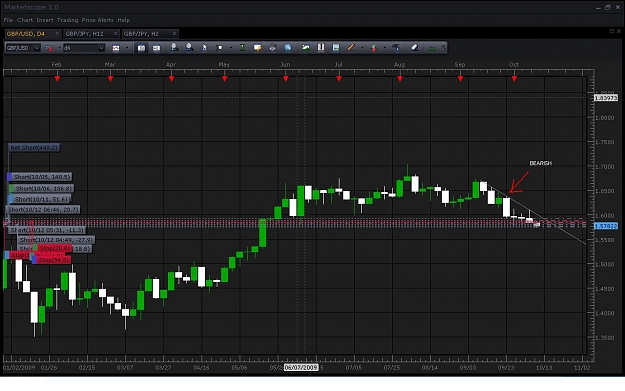The image size is (625, 391).
Task: Open the File menu
Action: coord(8,20)
